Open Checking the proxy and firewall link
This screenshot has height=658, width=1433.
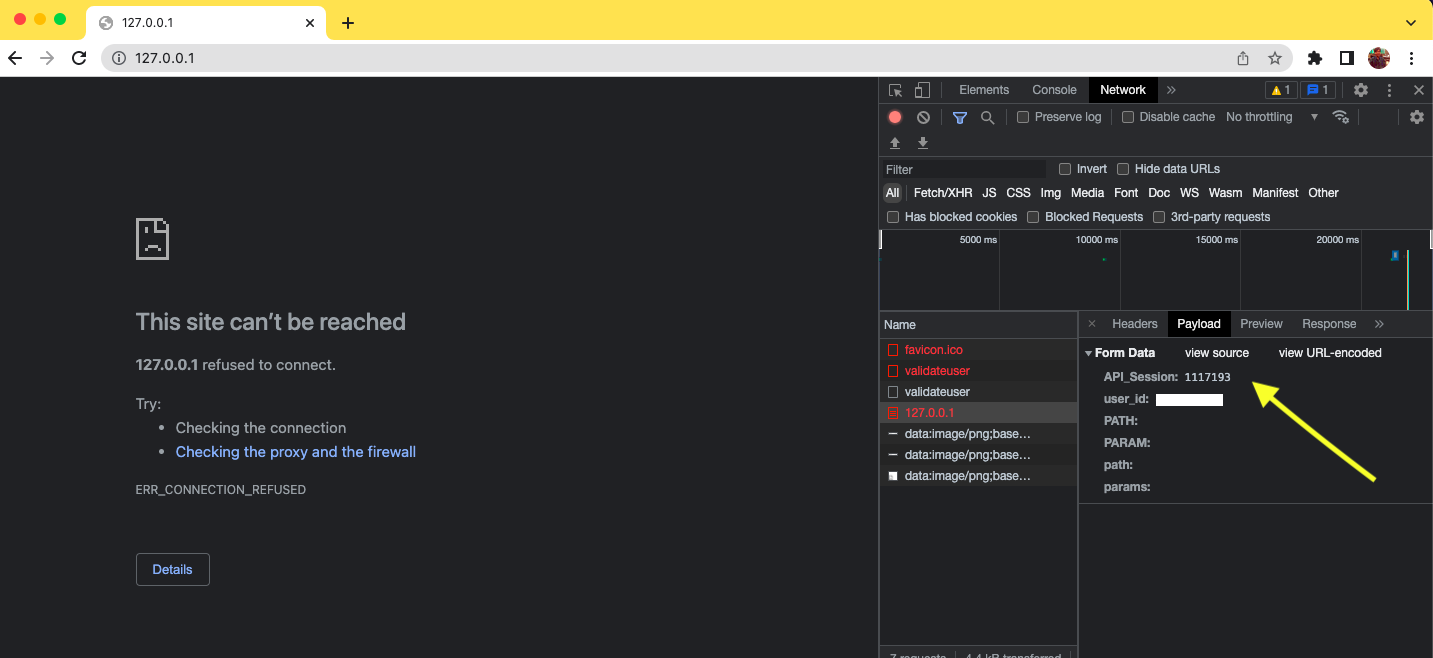(295, 452)
